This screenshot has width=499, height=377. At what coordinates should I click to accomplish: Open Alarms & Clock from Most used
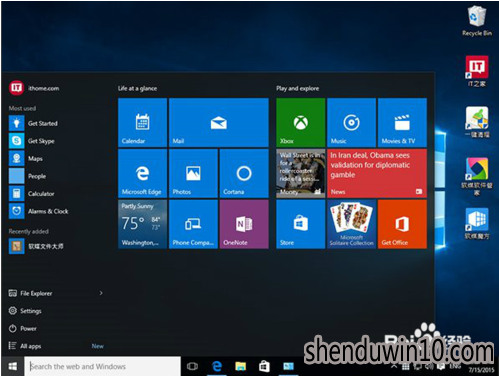pos(57,211)
